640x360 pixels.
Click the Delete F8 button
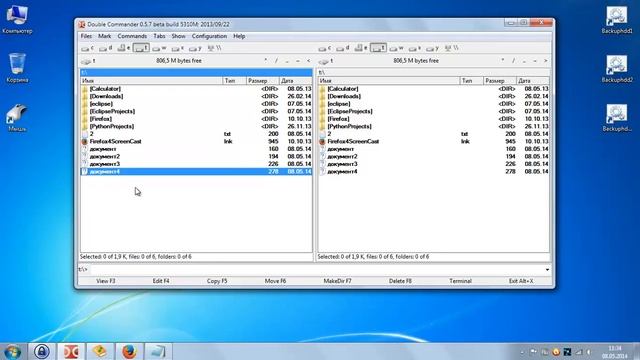point(400,281)
